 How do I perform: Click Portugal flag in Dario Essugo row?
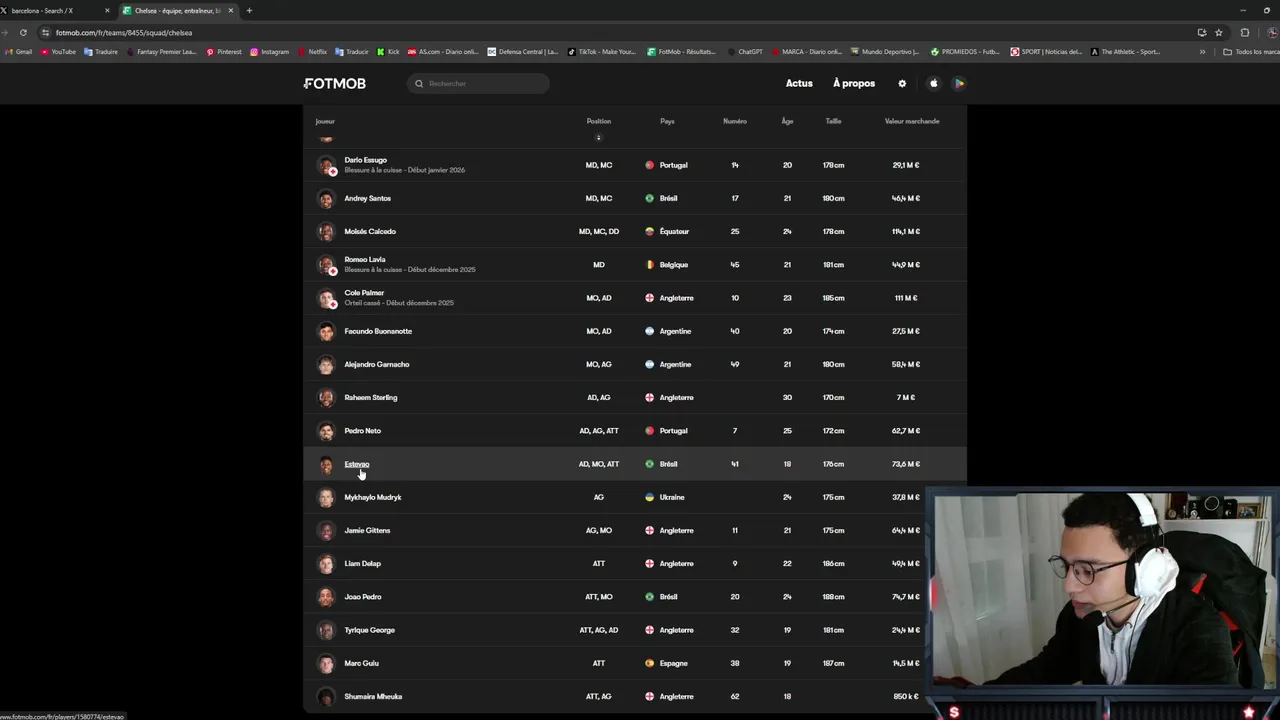(x=650, y=165)
